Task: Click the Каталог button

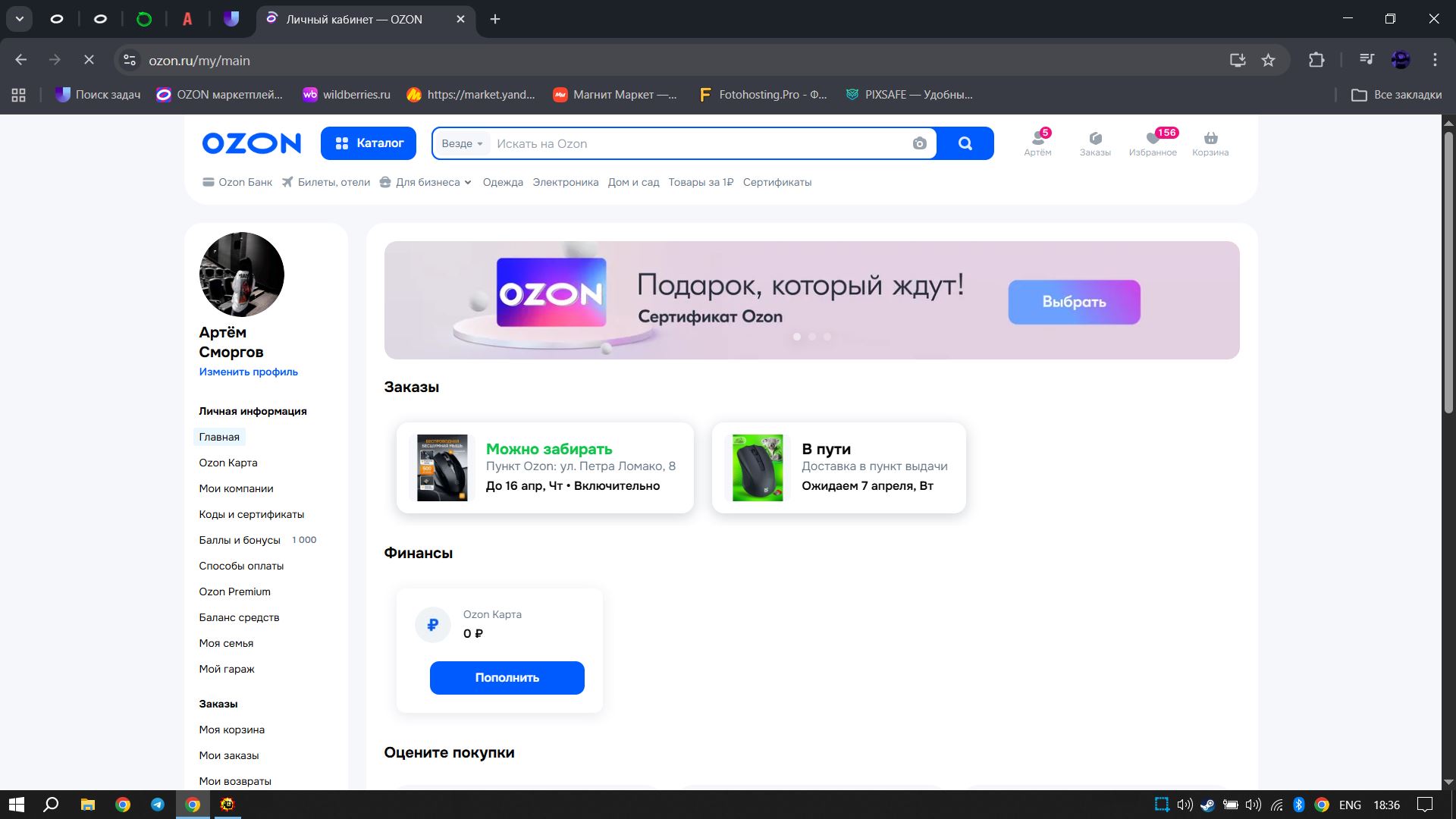Action: point(368,143)
